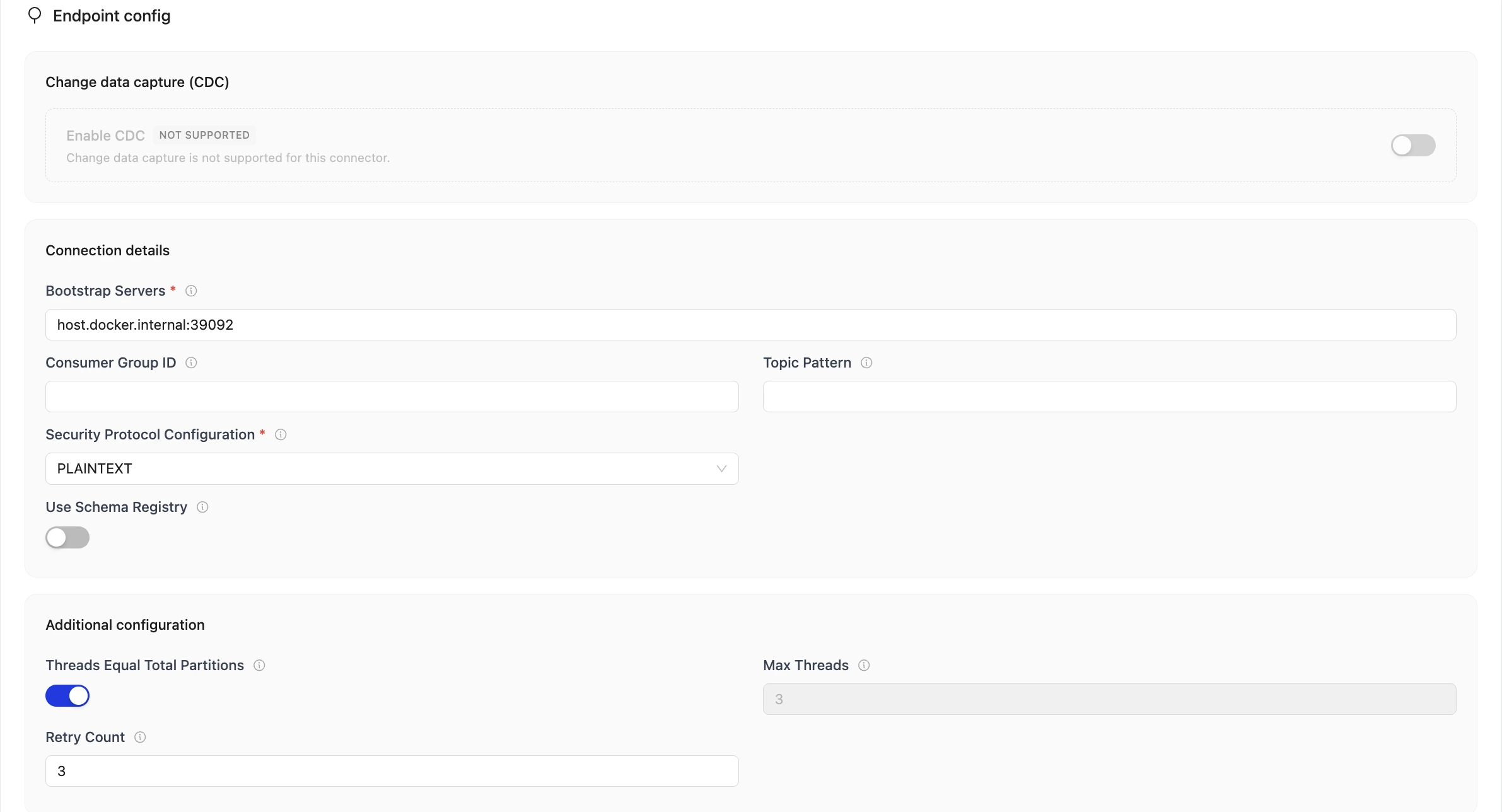Click into the Topic Pattern field
This screenshot has width=1502, height=812.
[x=1109, y=397]
